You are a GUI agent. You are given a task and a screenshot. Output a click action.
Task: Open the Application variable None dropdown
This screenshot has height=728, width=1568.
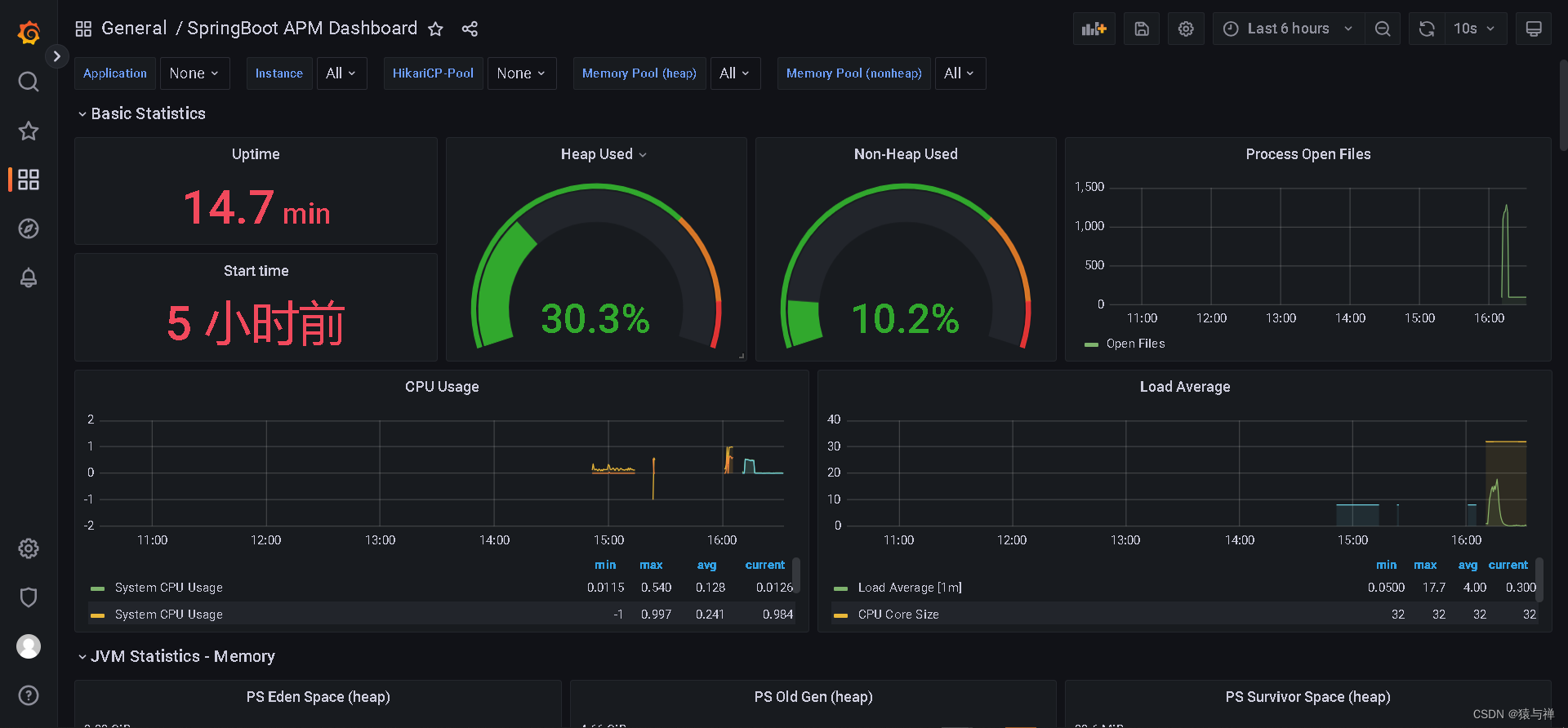click(x=194, y=73)
